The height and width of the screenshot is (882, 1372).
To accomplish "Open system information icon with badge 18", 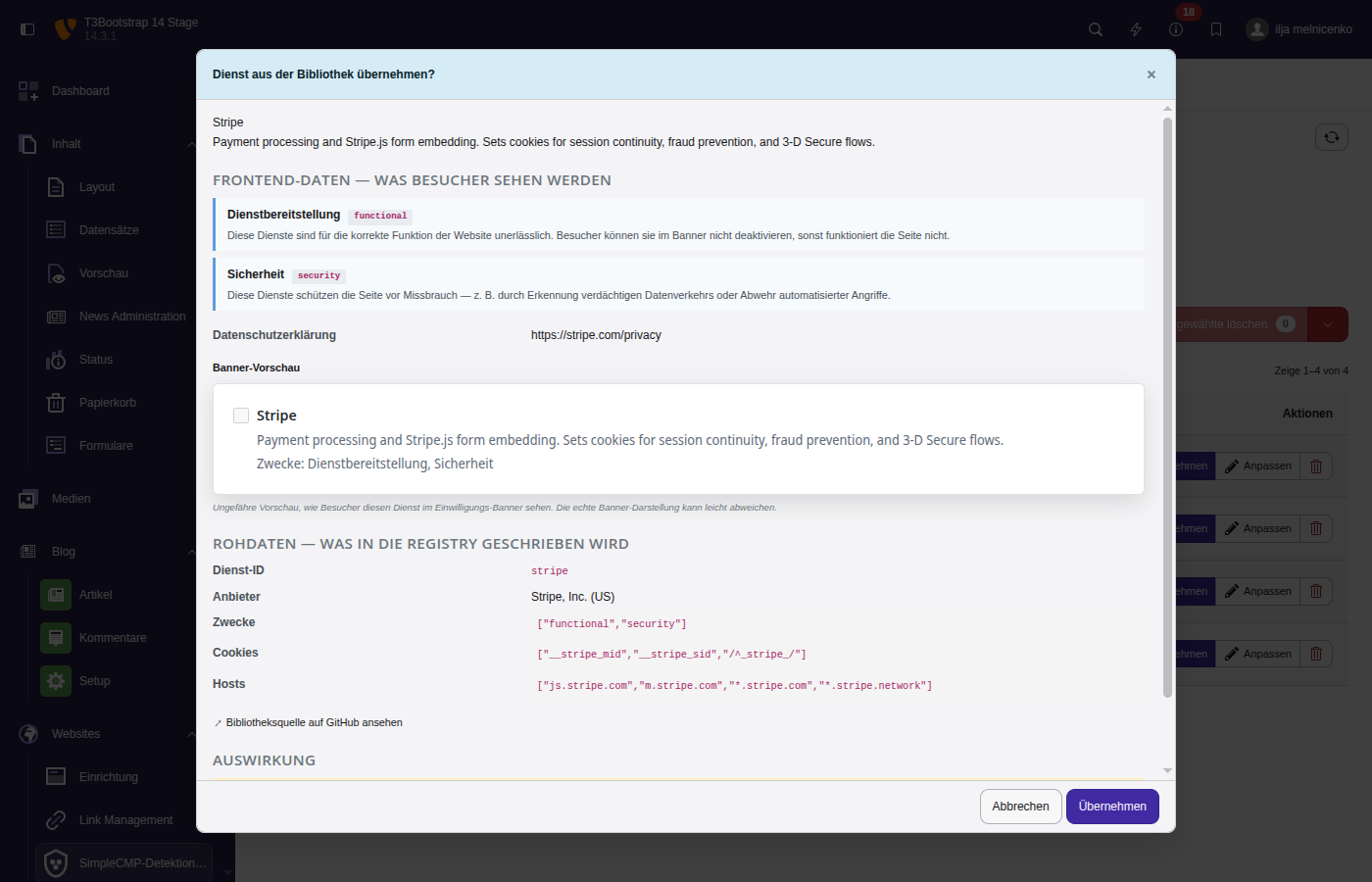I will click(x=1176, y=29).
